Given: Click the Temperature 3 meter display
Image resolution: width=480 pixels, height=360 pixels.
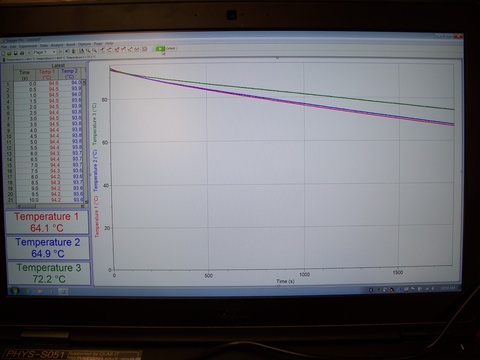Looking at the screenshot, I should (x=49, y=273).
